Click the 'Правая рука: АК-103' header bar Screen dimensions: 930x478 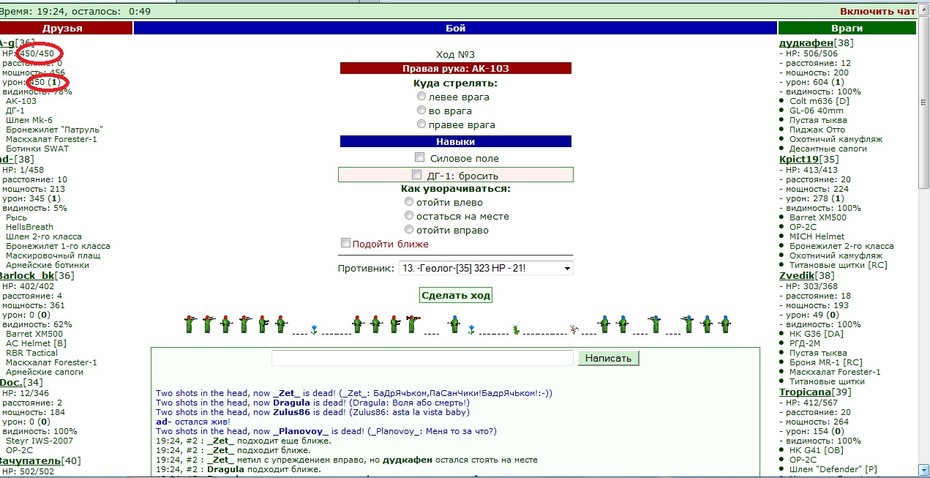tap(456, 68)
